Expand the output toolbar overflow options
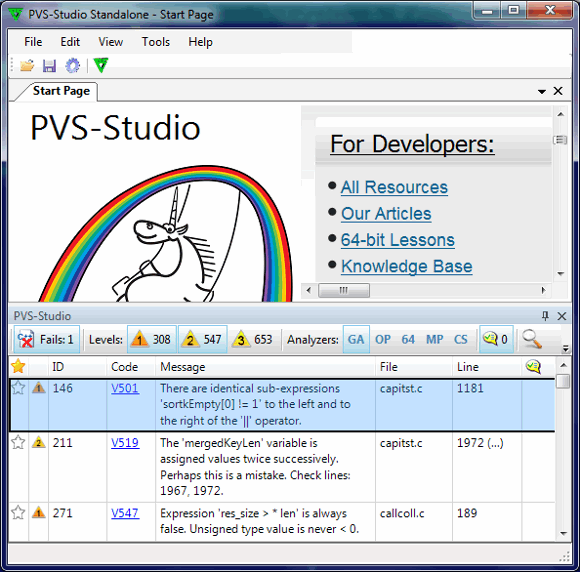 click(x=565, y=349)
